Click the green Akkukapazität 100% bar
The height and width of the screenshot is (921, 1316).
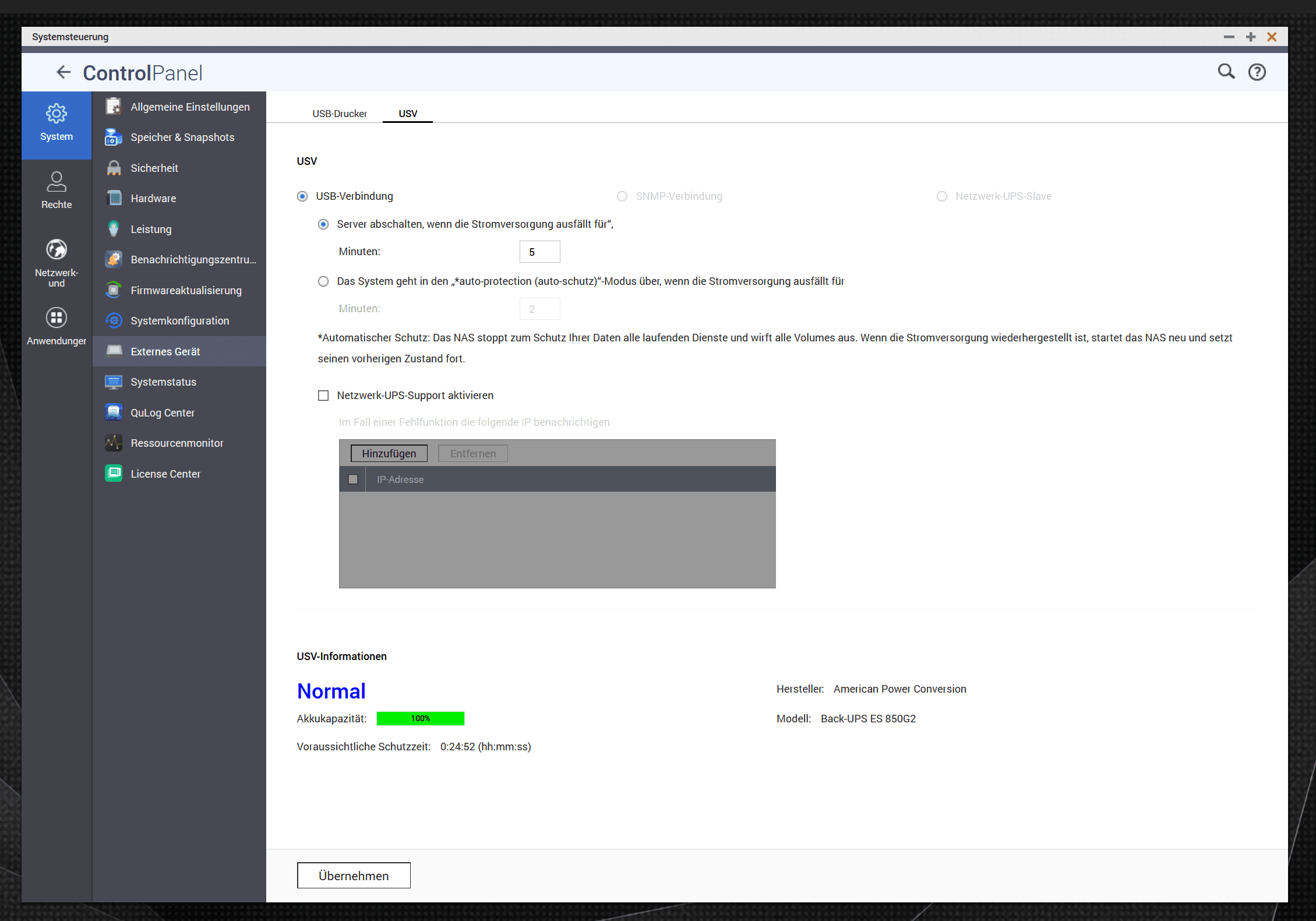pos(421,718)
